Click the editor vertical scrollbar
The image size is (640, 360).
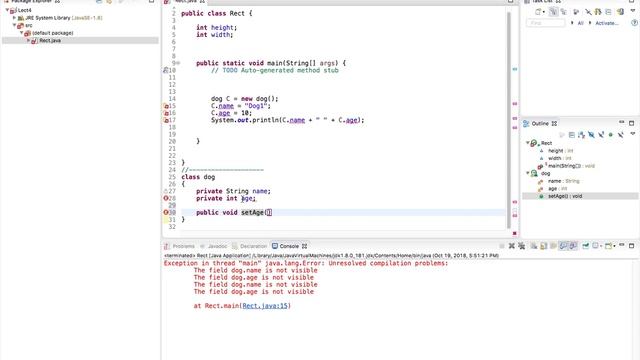[x=509, y=120]
